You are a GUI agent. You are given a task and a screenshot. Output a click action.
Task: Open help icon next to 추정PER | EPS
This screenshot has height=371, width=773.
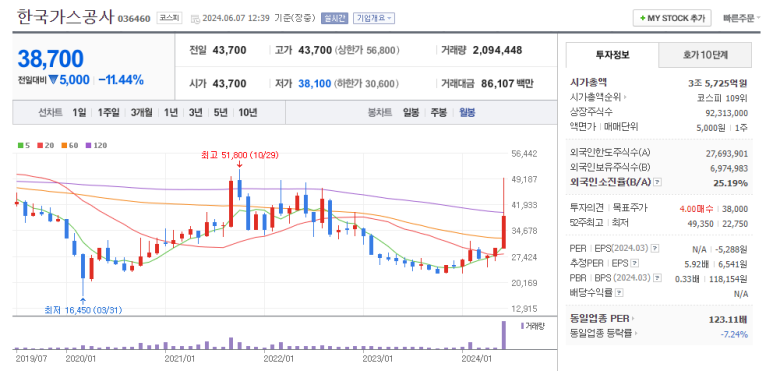[x=634, y=264]
